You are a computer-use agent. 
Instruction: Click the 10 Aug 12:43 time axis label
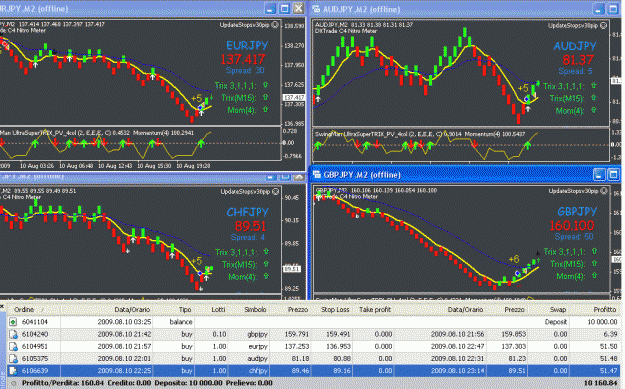pos(115,165)
